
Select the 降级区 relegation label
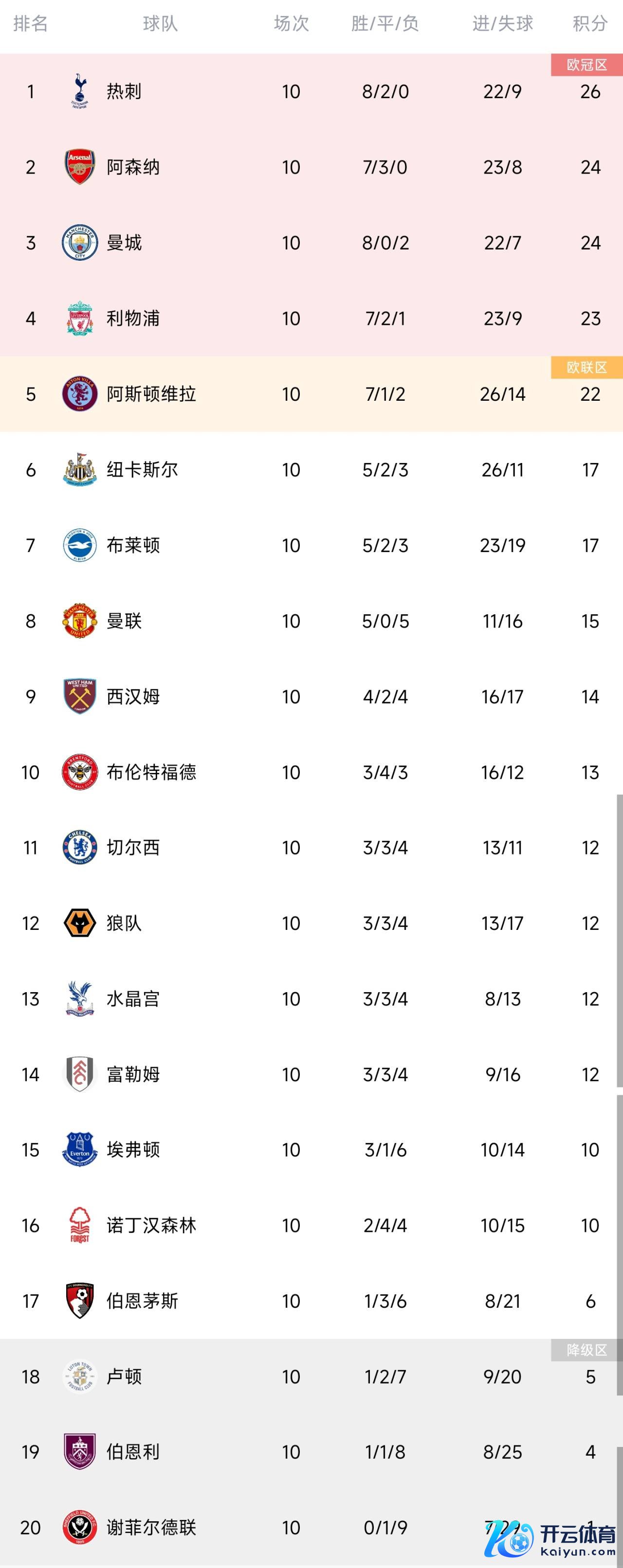point(586,1350)
